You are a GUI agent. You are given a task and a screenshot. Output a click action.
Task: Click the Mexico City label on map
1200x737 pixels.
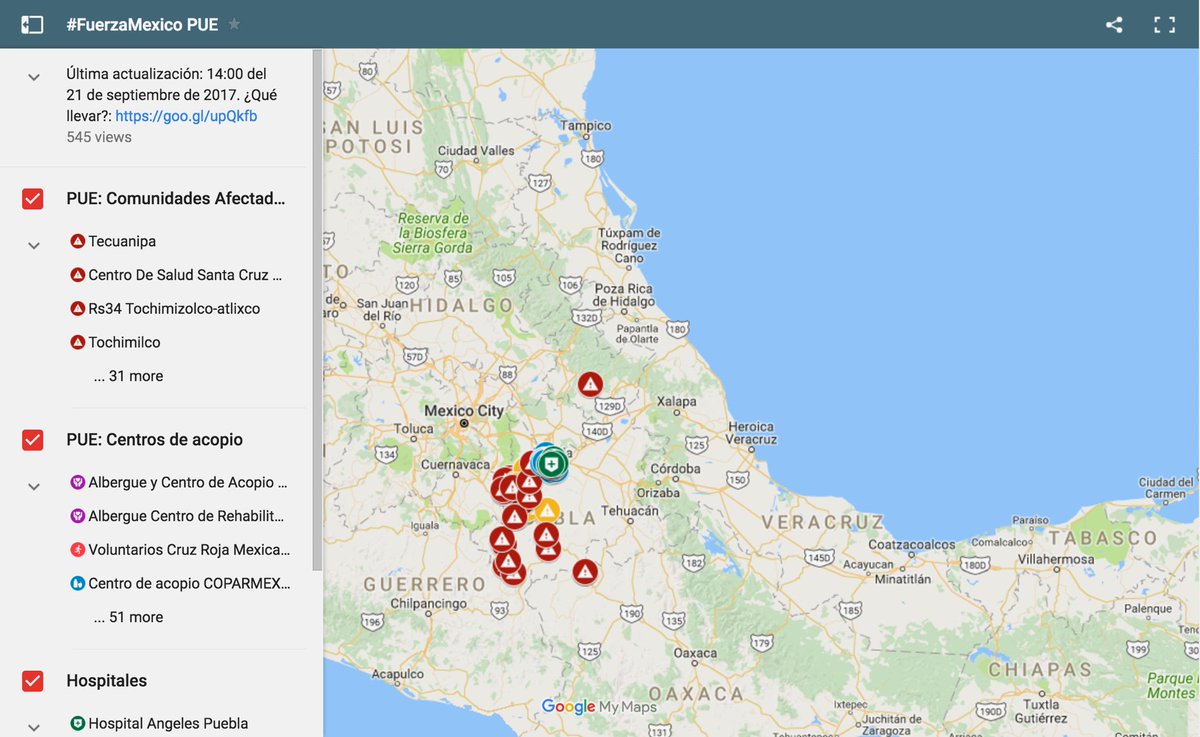[x=464, y=411]
